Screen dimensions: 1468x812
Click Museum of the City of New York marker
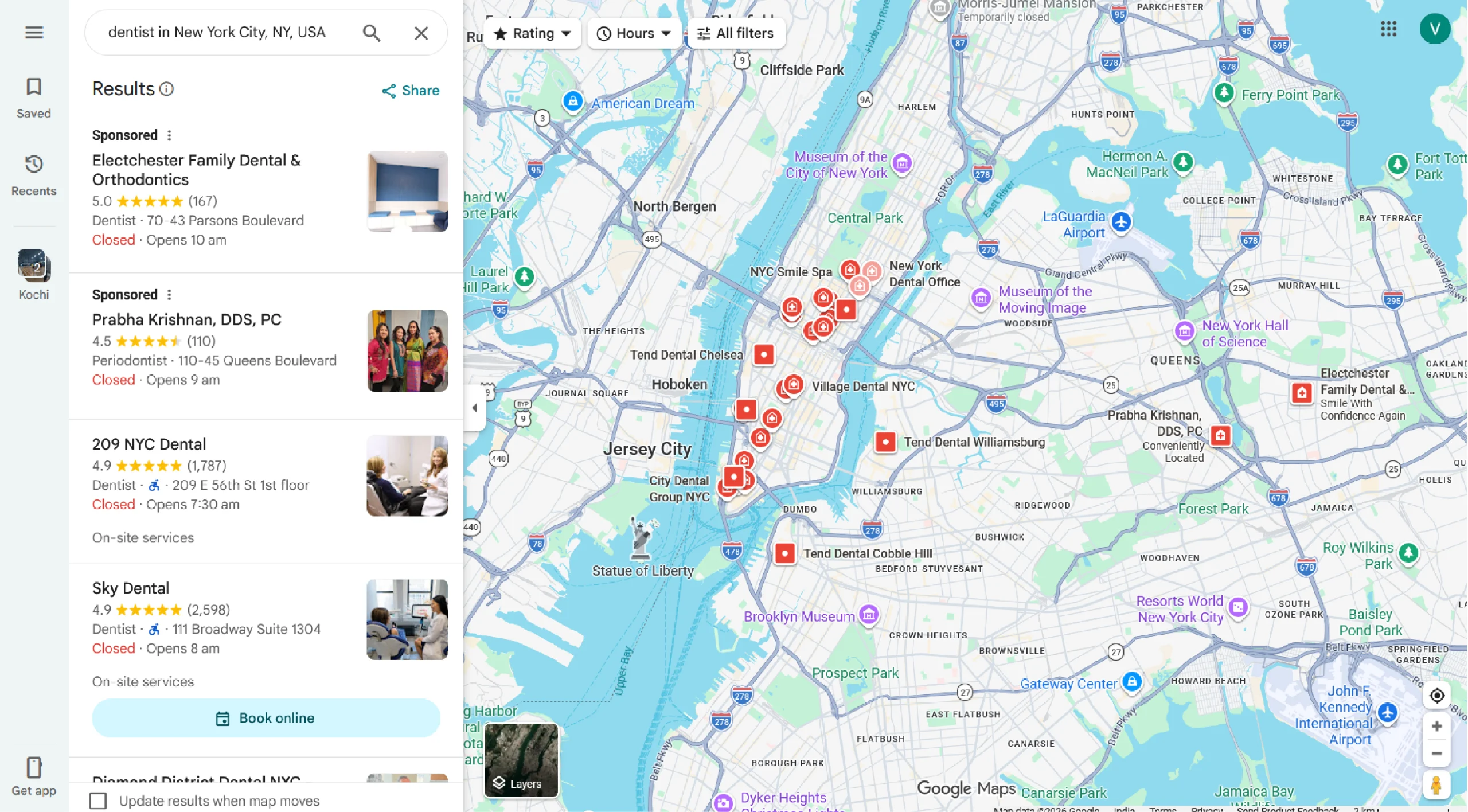pyautogui.click(x=902, y=163)
